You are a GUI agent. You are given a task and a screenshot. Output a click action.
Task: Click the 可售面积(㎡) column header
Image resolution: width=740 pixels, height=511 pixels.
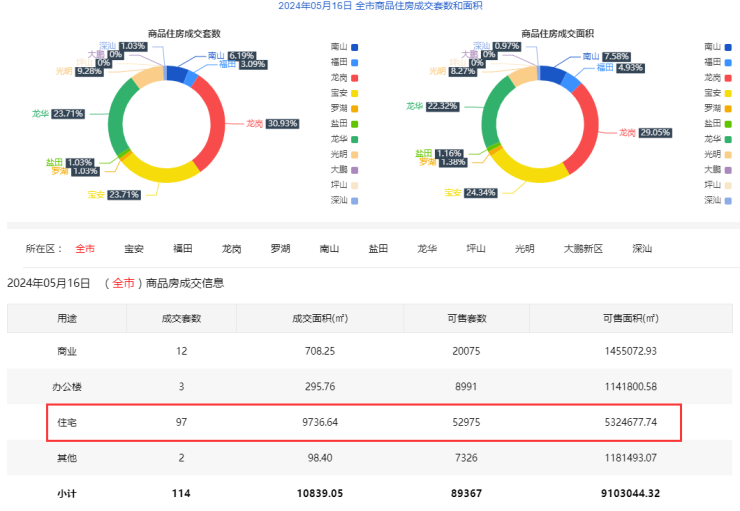pos(629,318)
